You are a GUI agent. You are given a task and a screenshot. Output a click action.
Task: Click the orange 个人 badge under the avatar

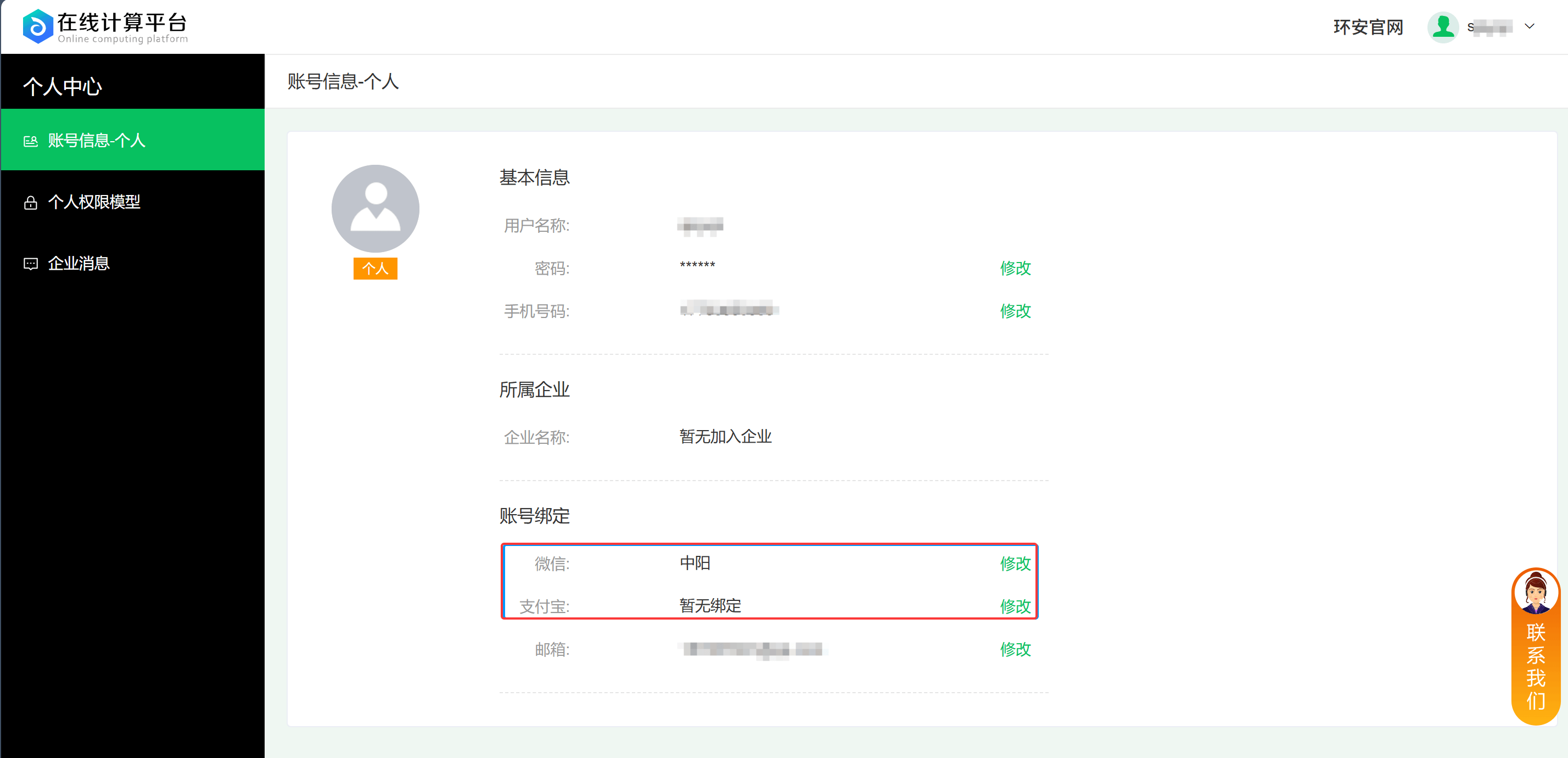point(375,268)
